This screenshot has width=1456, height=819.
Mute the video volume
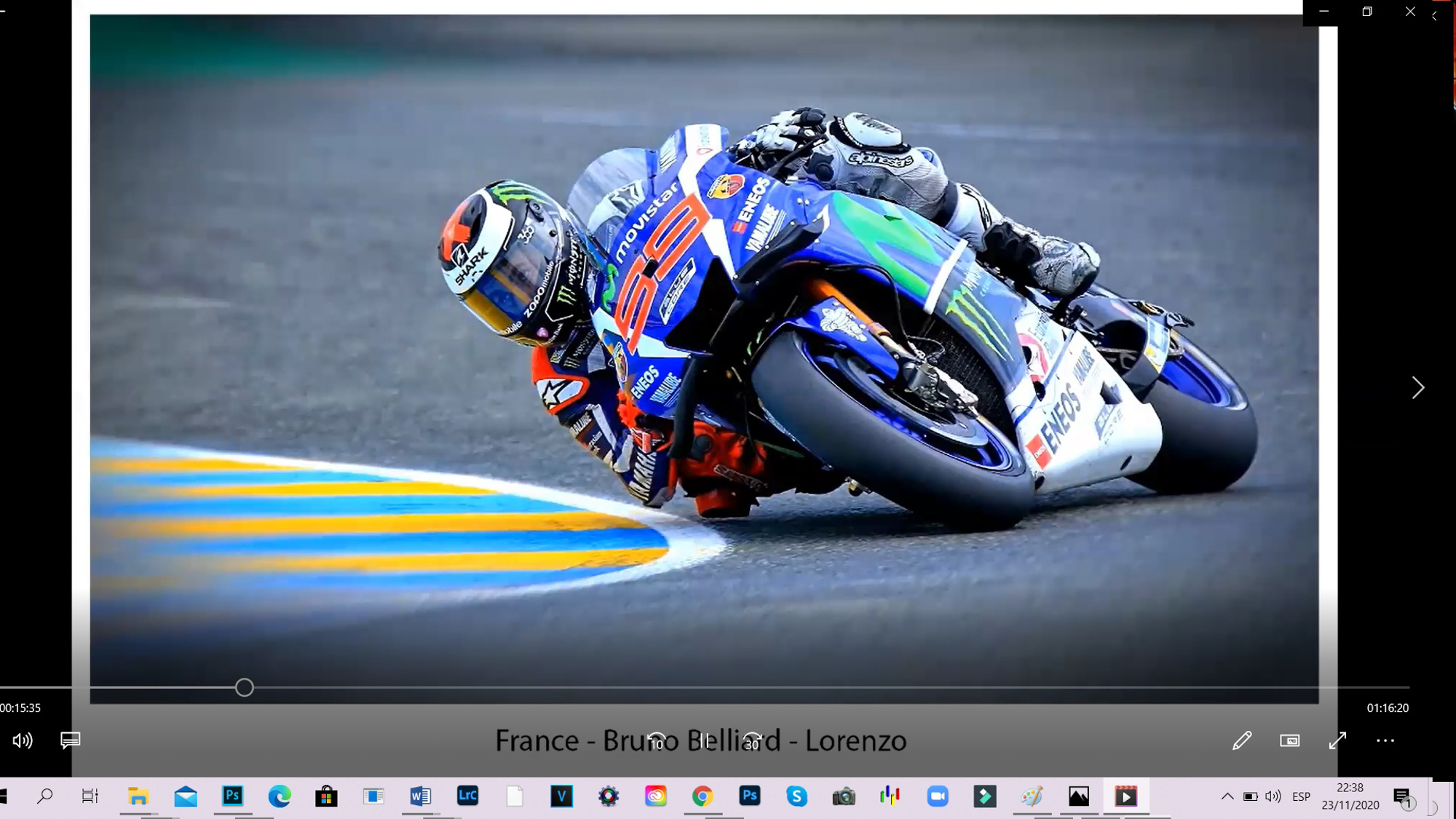[23, 740]
